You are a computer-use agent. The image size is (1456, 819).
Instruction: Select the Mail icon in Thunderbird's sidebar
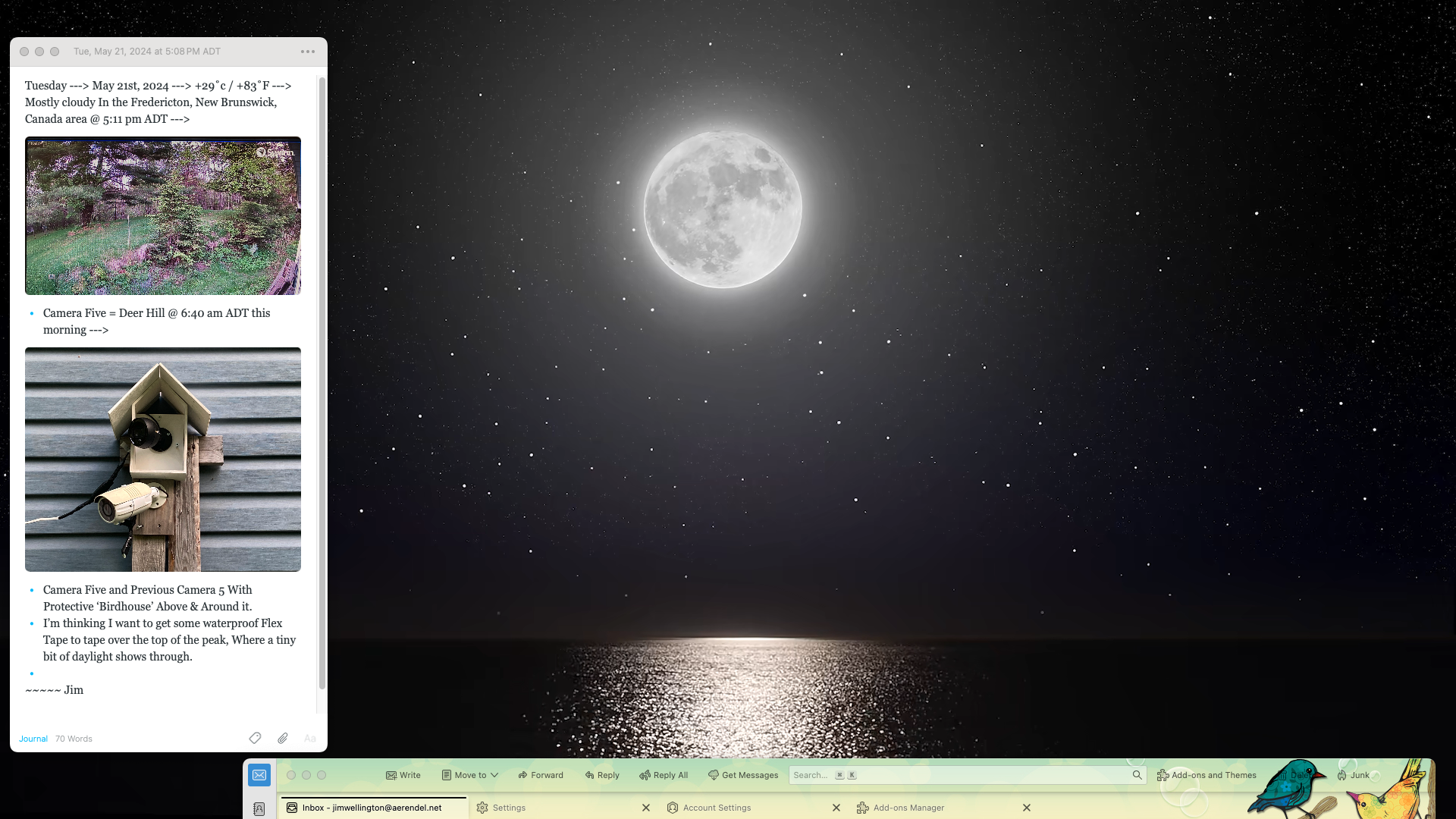pyautogui.click(x=259, y=775)
